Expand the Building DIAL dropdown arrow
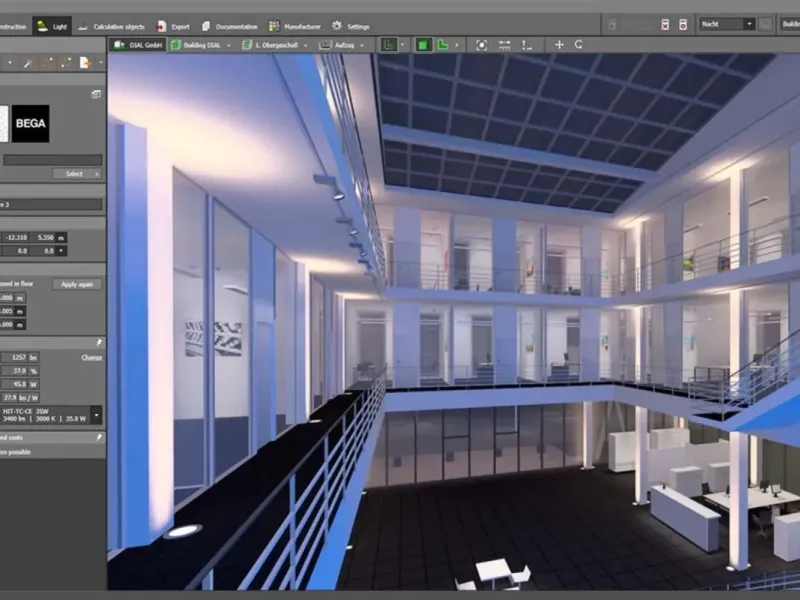Screen dimensions: 800x600 pyautogui.click(x=229, y=45)
